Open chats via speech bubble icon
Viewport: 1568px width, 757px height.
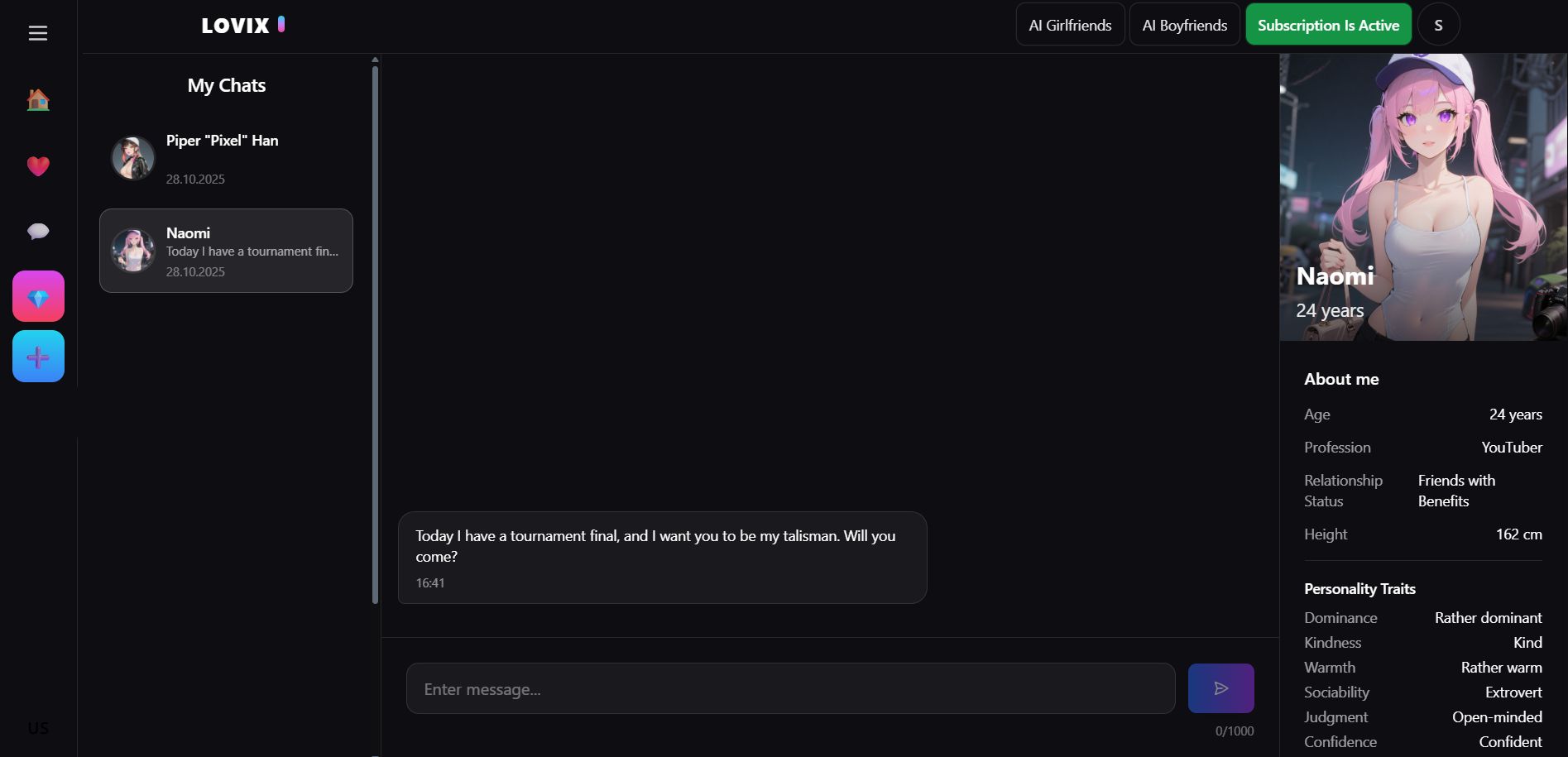click(38, 232)
